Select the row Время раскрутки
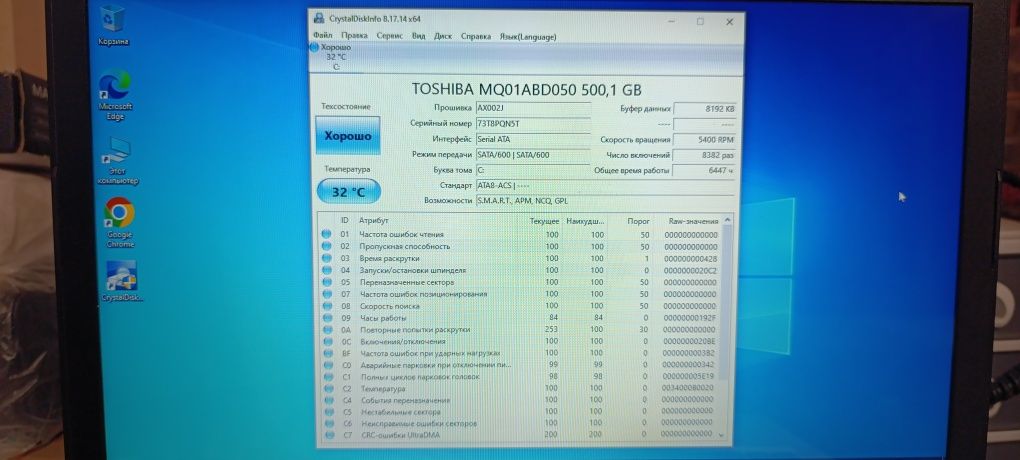 click(x=520, y=258)
